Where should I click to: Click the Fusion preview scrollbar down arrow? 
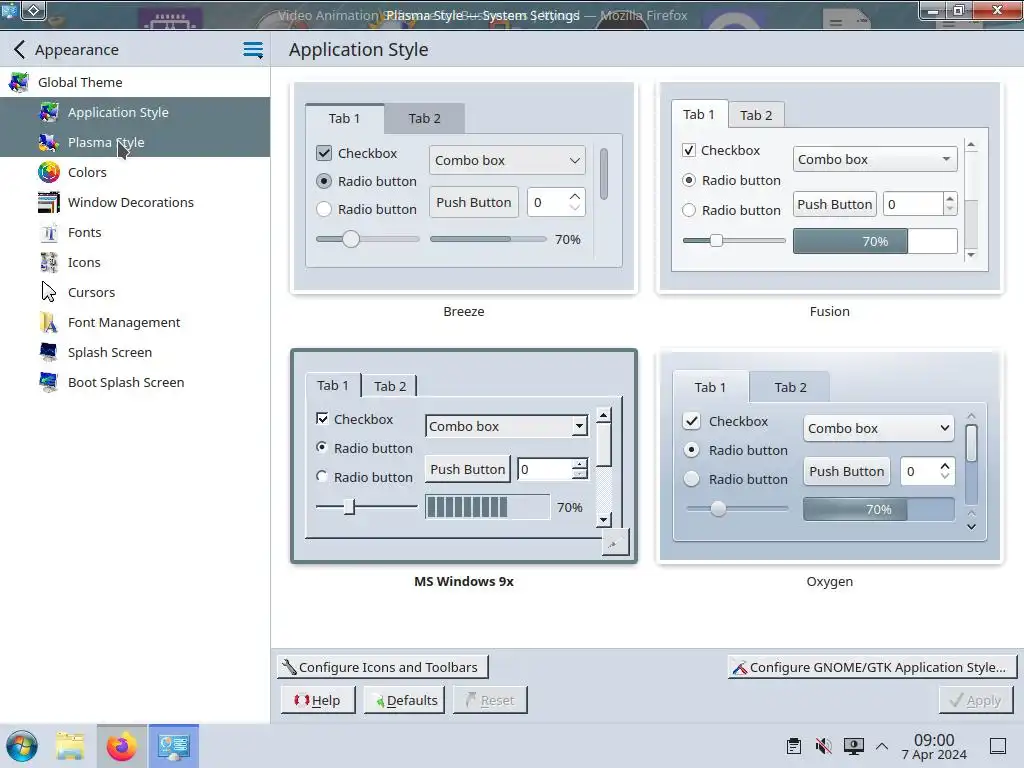tap(971, 255)
